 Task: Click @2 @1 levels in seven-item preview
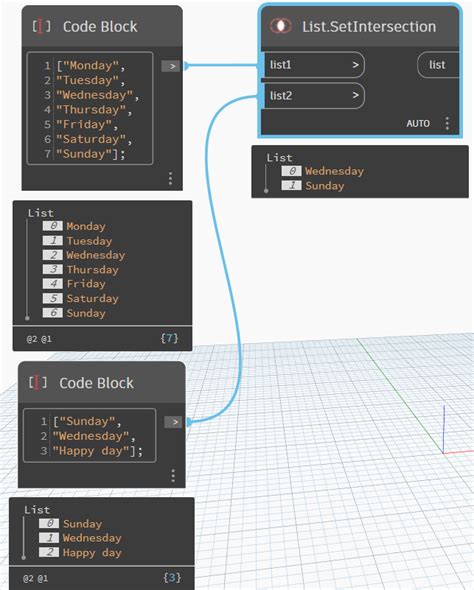click(x=39, y=339)
